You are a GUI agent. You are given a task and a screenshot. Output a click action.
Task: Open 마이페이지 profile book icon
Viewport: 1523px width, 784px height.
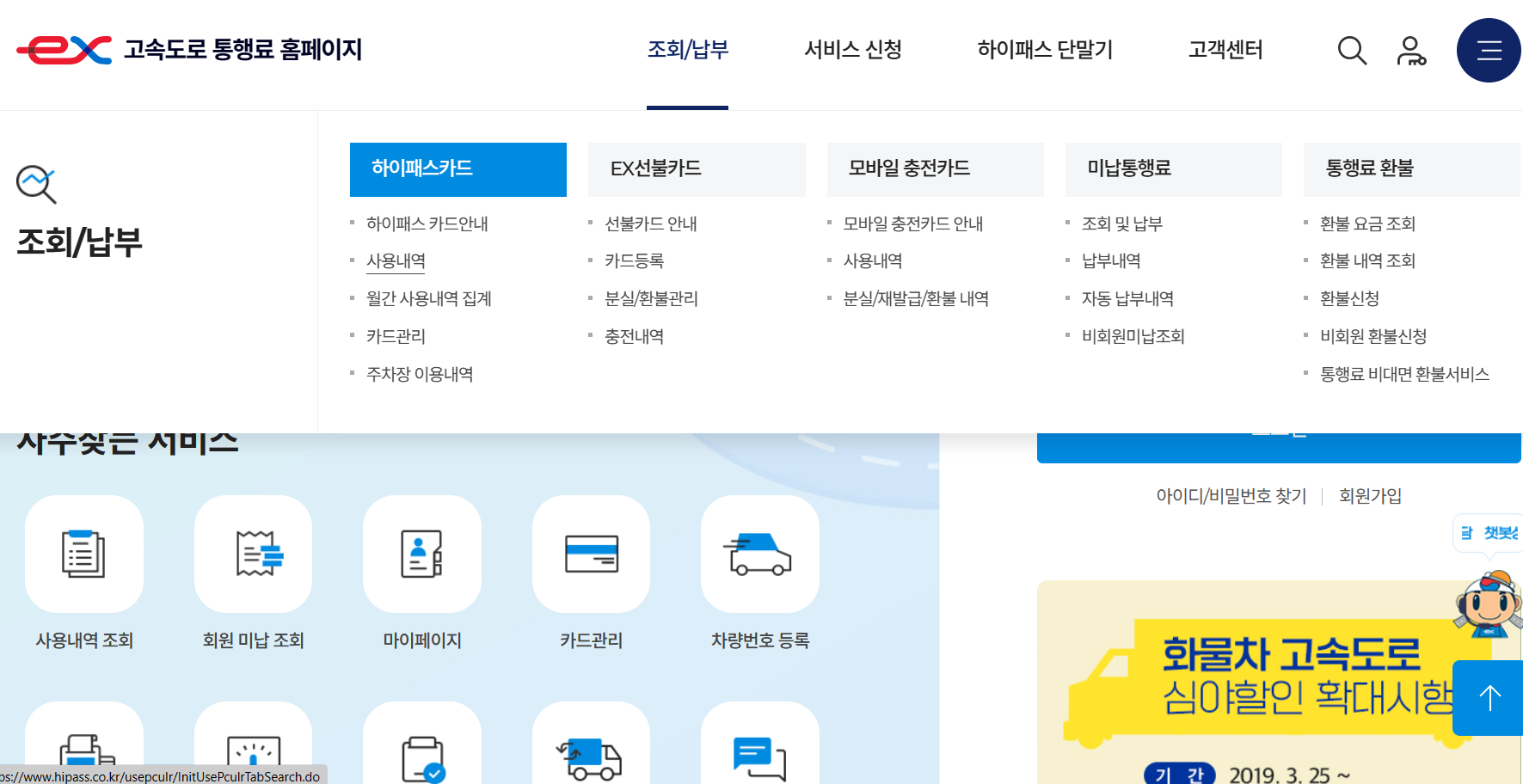tap(421, 554)
